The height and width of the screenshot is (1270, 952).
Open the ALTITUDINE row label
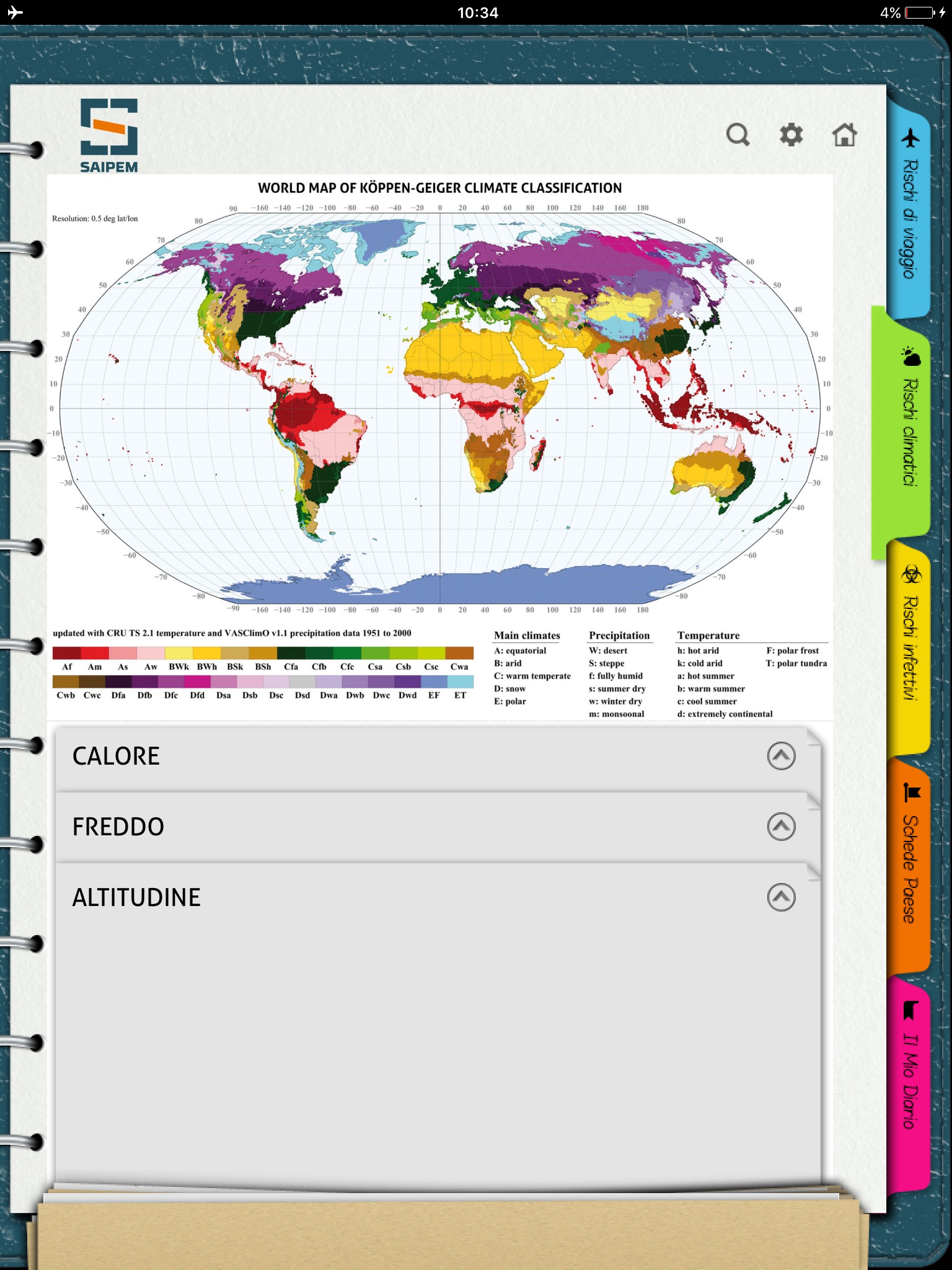[x=136, y=897]
